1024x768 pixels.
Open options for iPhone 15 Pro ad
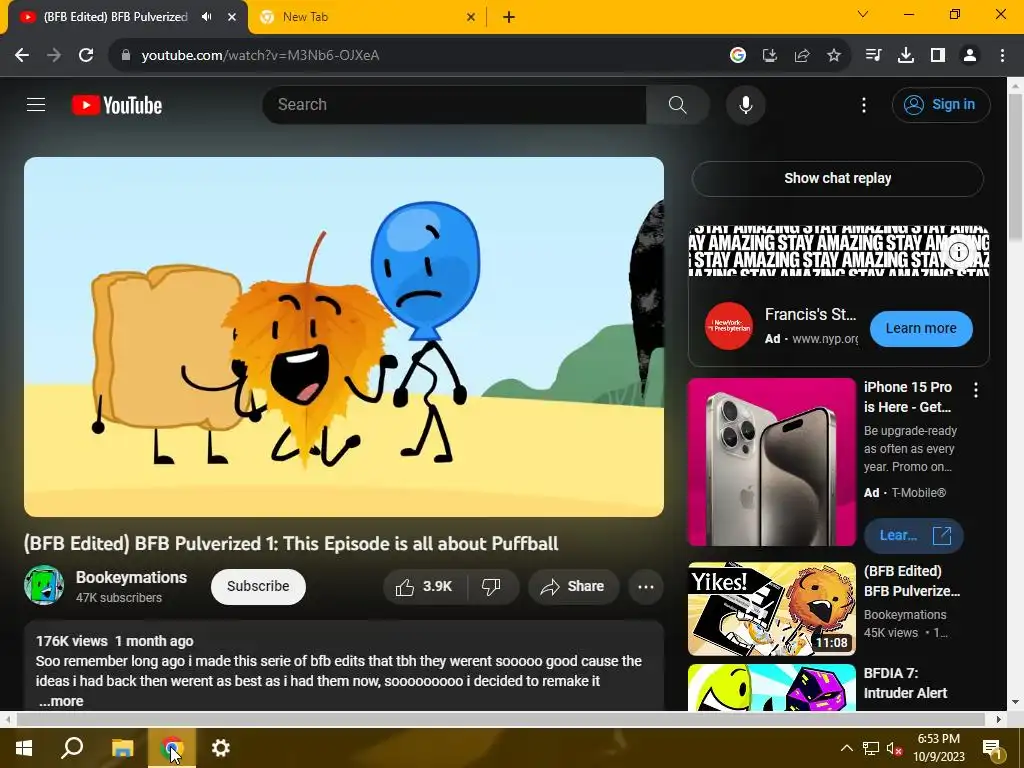point(976,390)
